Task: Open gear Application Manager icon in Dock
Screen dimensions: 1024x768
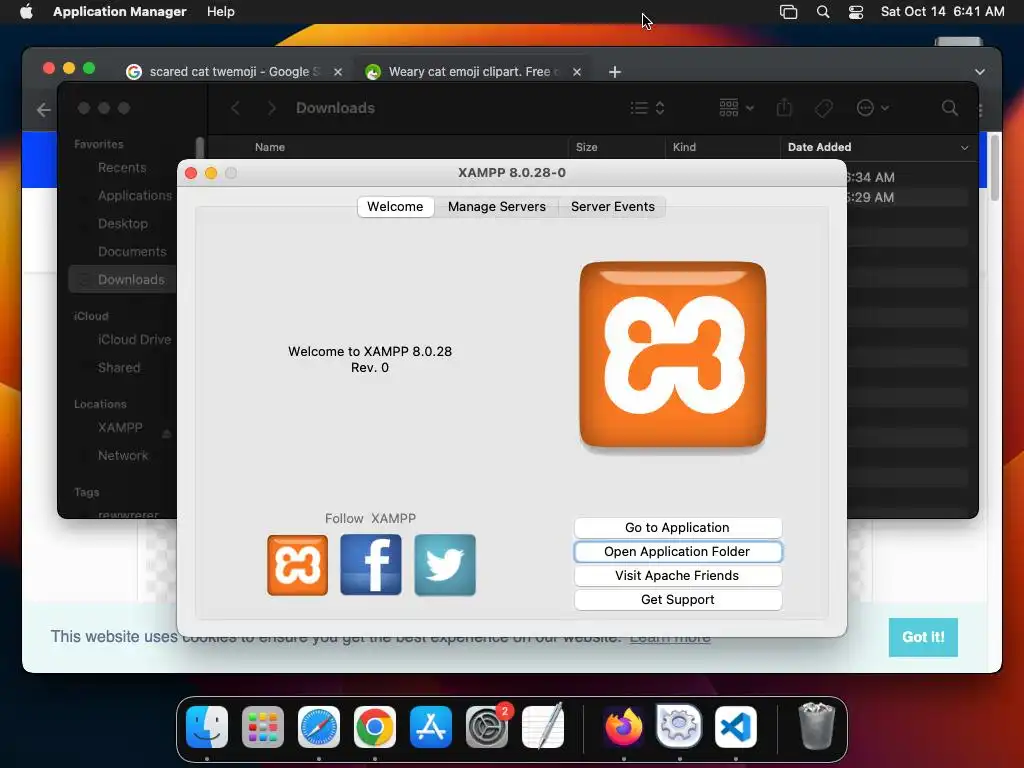Action: (679, 727)
